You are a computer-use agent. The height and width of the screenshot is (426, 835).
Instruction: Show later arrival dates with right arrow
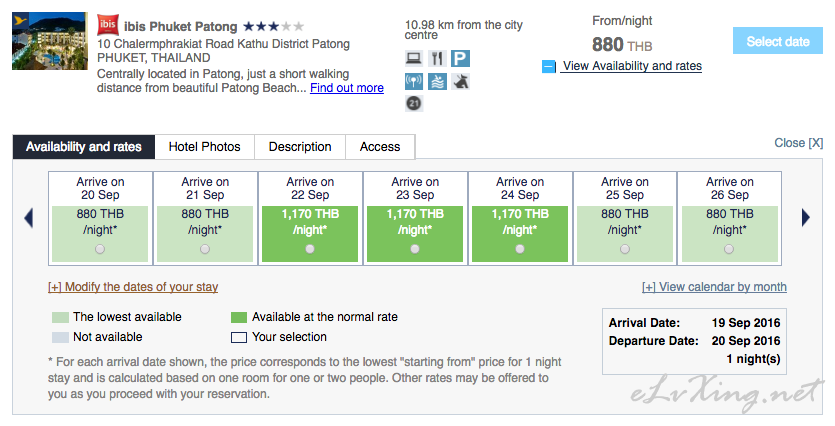805,217
